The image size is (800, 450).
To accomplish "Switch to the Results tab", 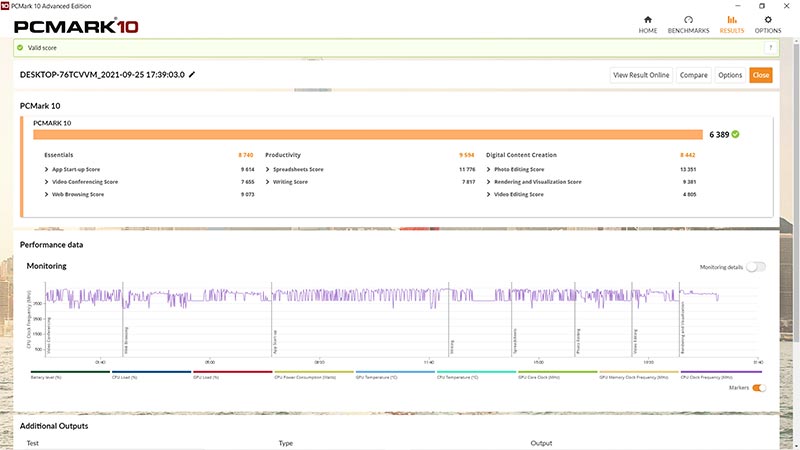I will tap(731, 24).
